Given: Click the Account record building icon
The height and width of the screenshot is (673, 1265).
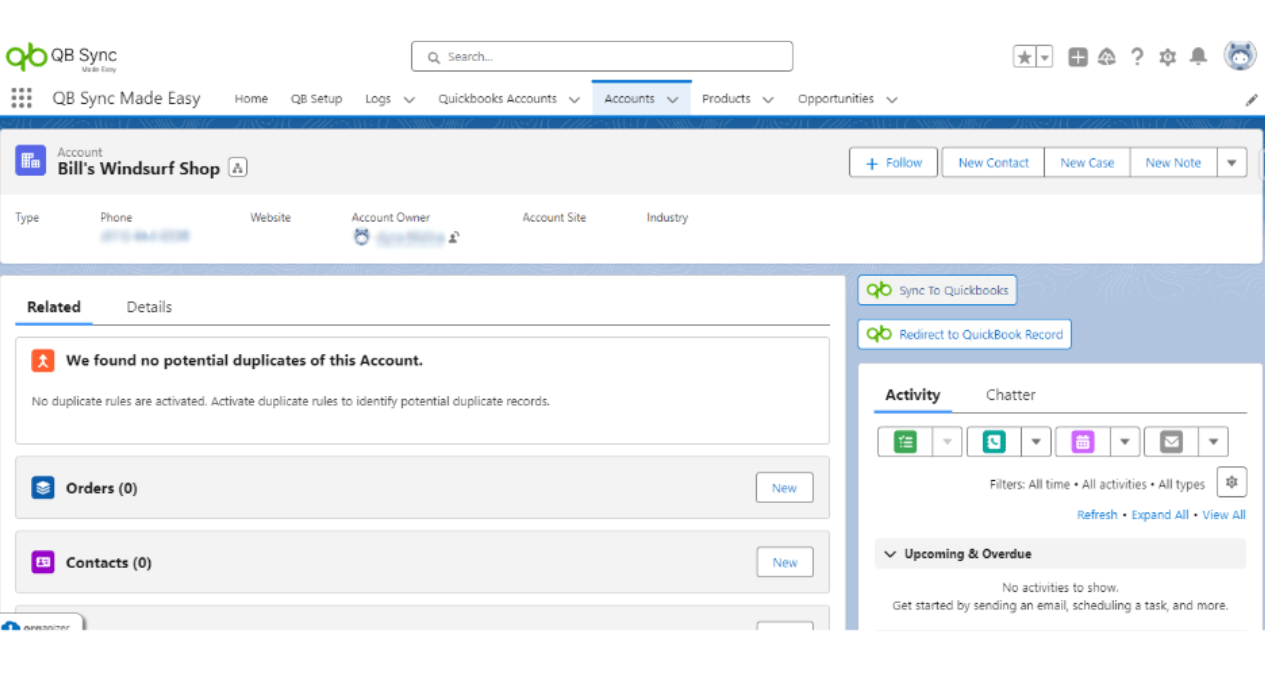Looking at the screenshot, I should (x=31, y=160).
